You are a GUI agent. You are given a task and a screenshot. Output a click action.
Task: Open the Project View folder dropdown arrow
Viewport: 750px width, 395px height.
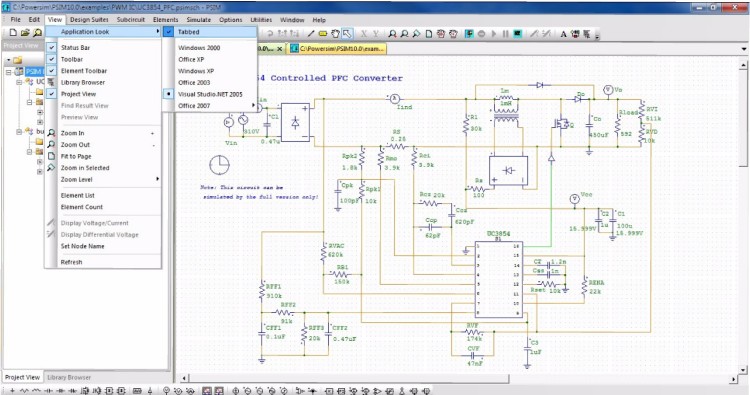click(9, 60)
